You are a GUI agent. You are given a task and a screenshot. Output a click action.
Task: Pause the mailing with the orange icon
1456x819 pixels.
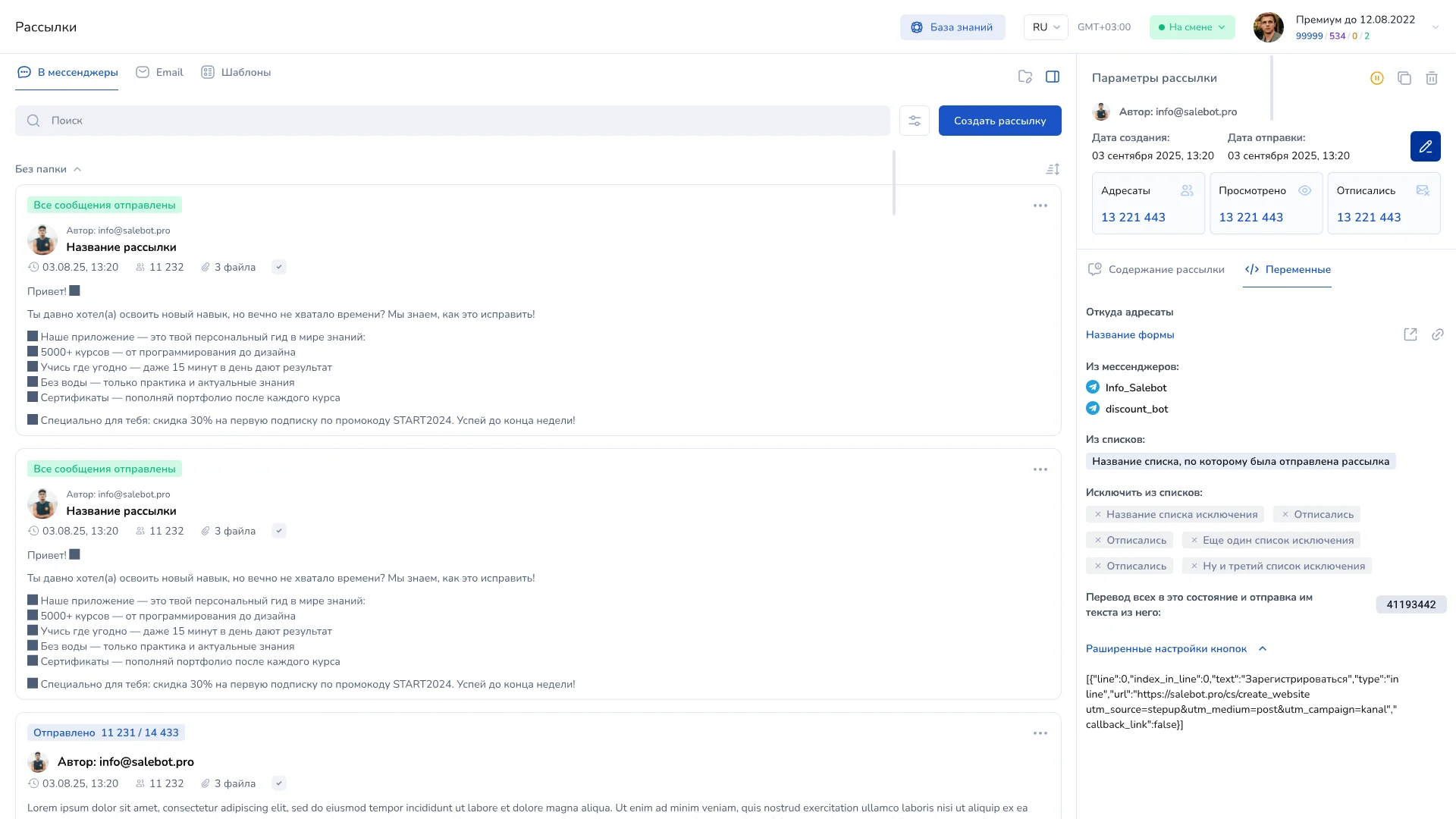pyautogui.click(x=1377, y=78)
